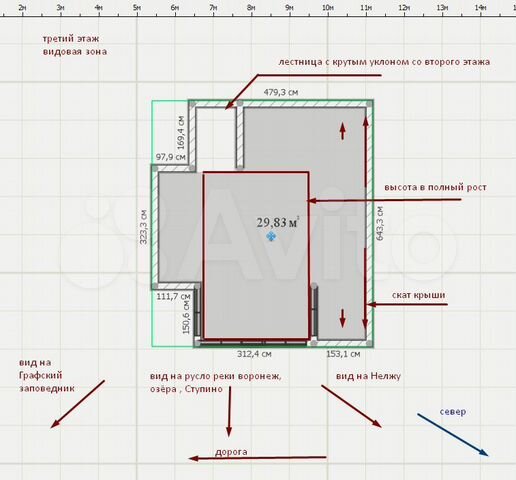Click the 10м mark on ruler
This screenshot has width=516, height=480.
(x=328, y=8)
